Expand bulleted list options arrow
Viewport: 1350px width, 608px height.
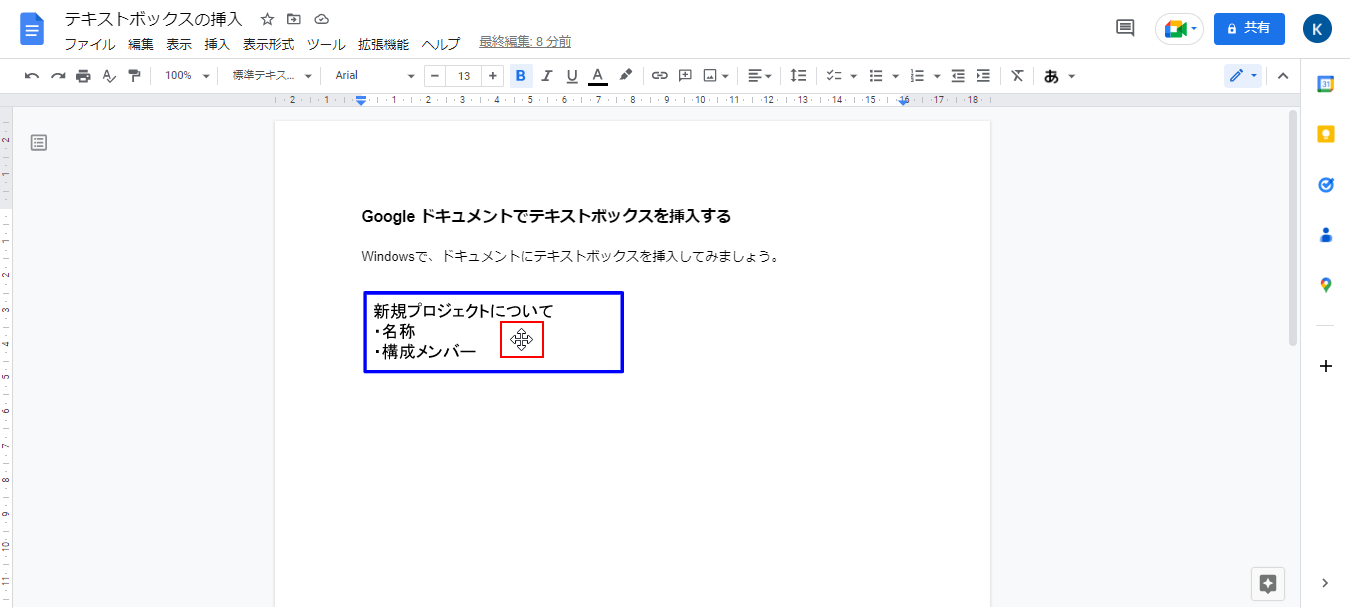point(895,76)
